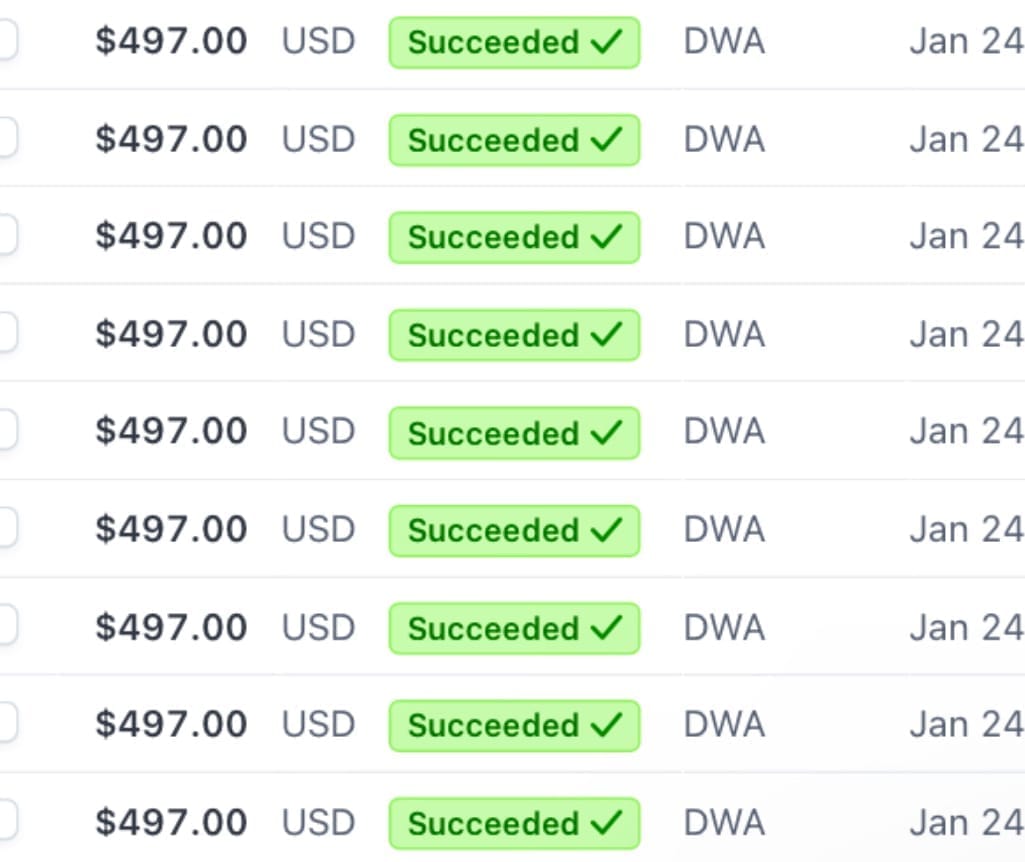Click the Succeeded status badge in the seventh row
Screen dimensions: 1025x862
pyautogui.click(x=514, y=628)
